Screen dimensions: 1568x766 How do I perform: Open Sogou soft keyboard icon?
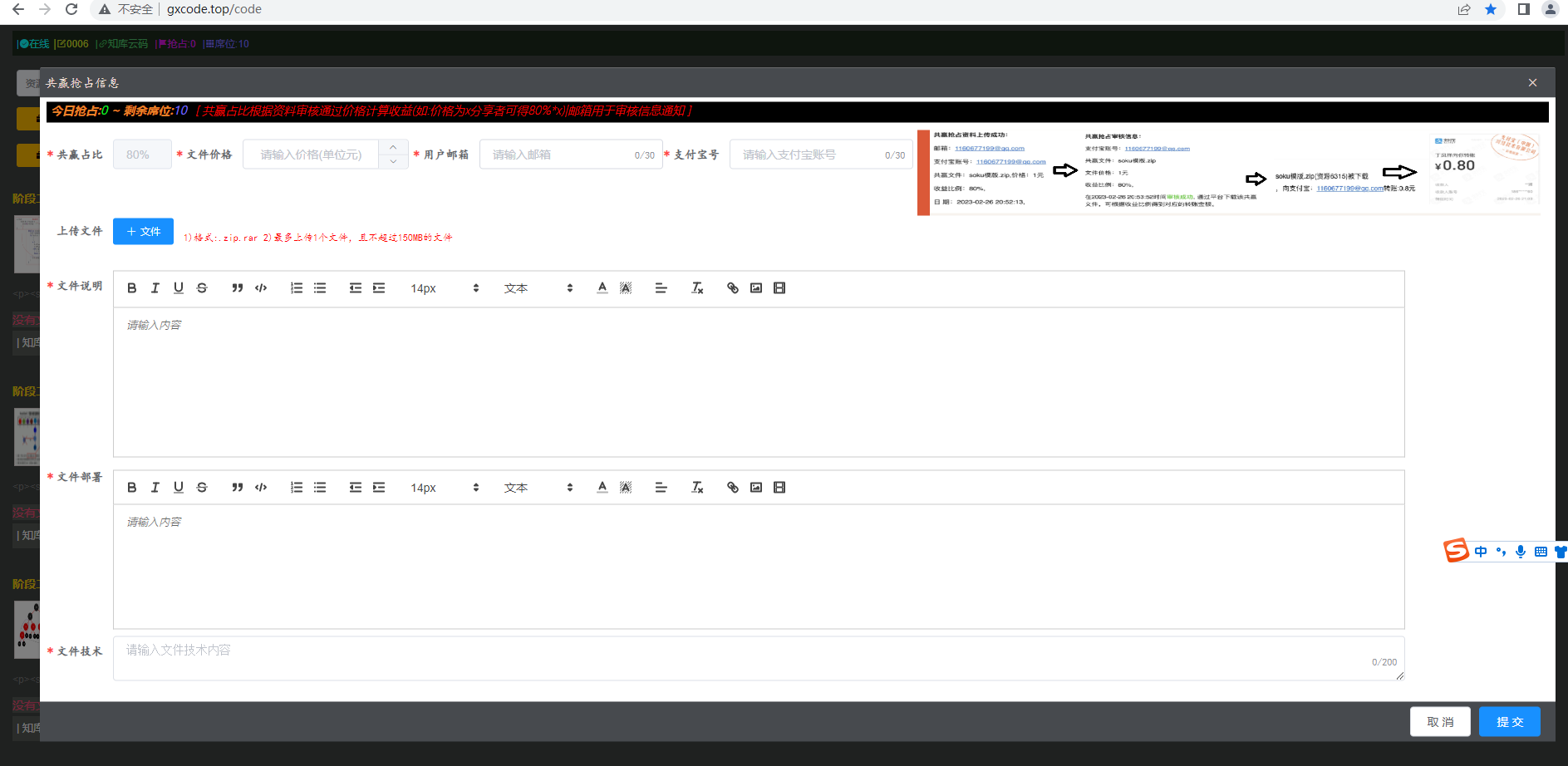click(1541, 552)
